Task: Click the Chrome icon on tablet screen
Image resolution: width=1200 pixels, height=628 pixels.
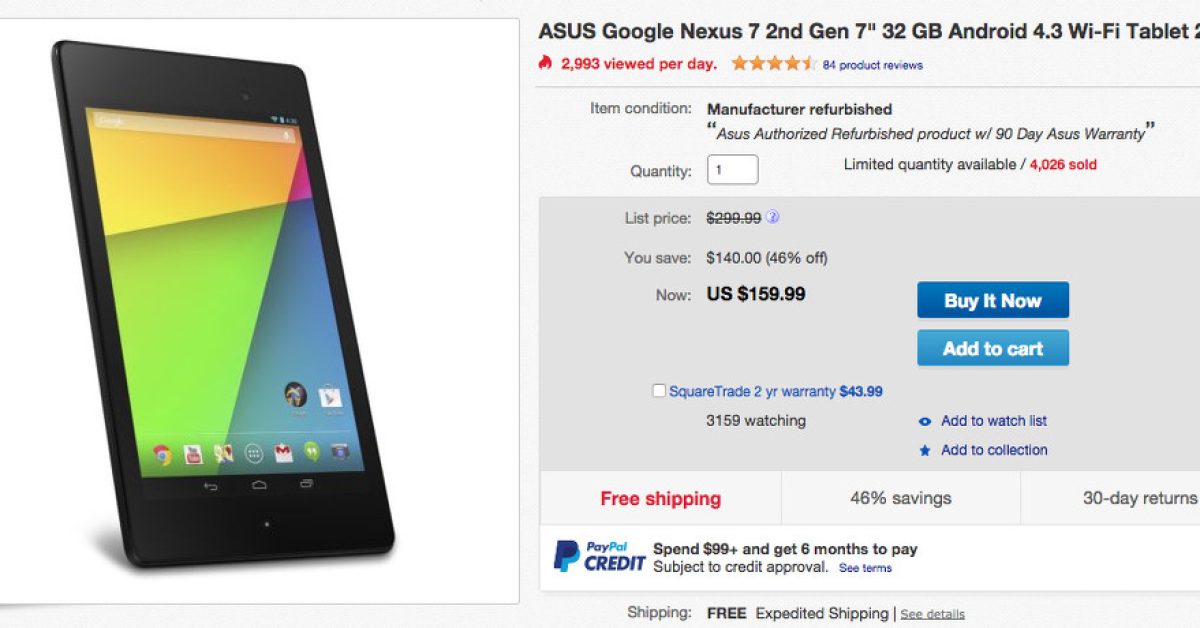Action: (162, 455)
